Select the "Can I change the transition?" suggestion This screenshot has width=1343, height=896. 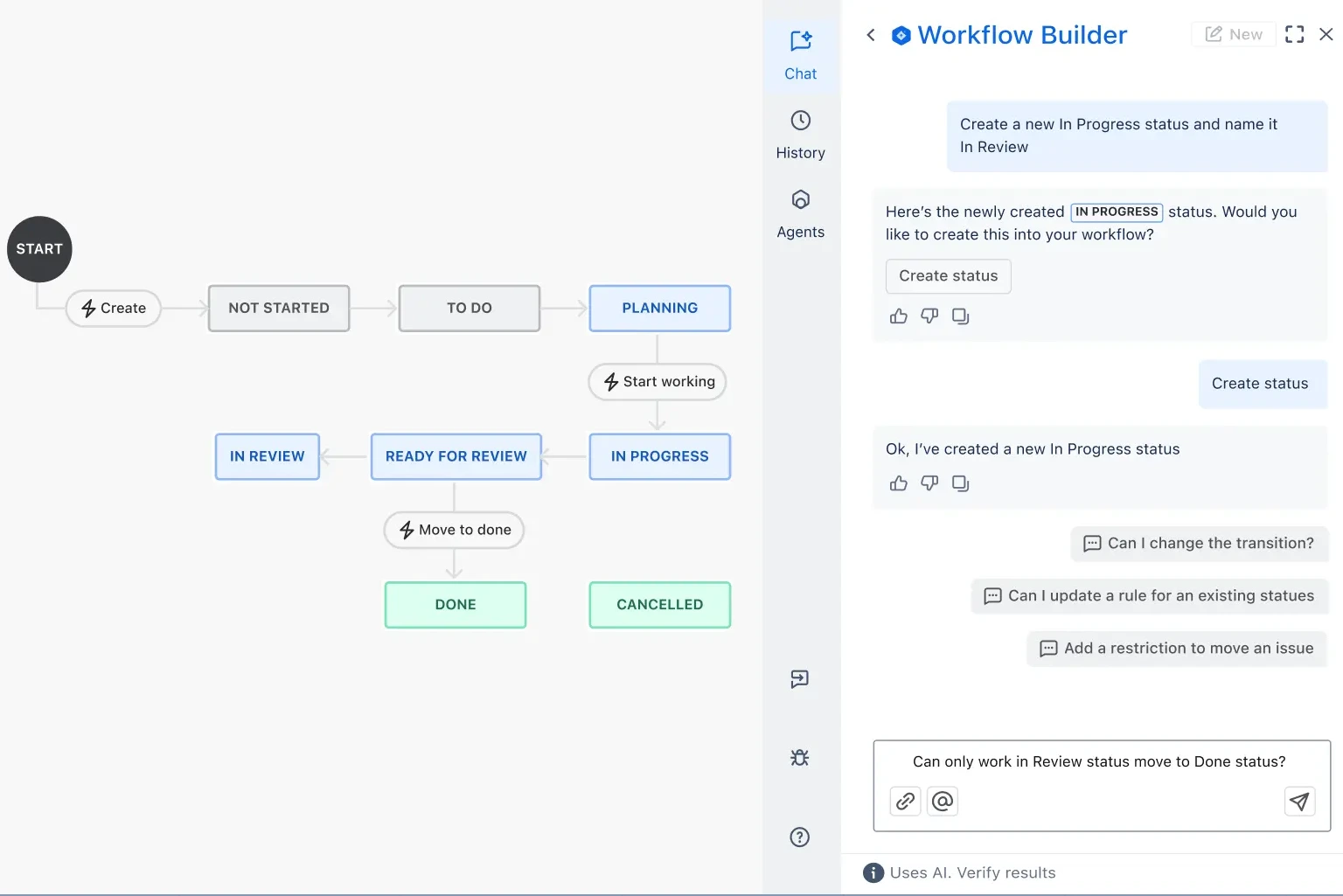click(1199, 543)
